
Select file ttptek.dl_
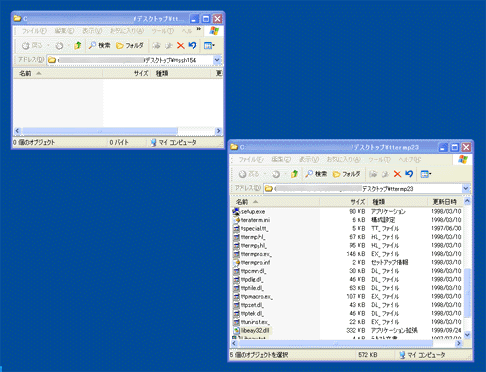point(253,314)
